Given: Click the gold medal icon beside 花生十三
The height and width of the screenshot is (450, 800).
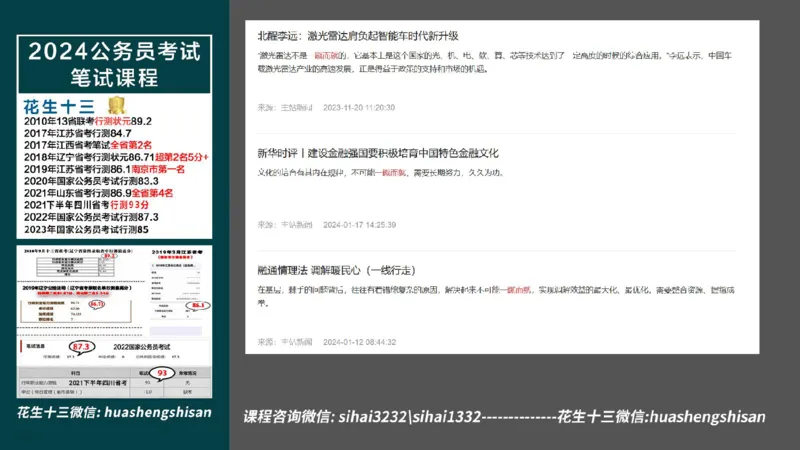Looking at the screenshot, I should click(x=117, y=105).
